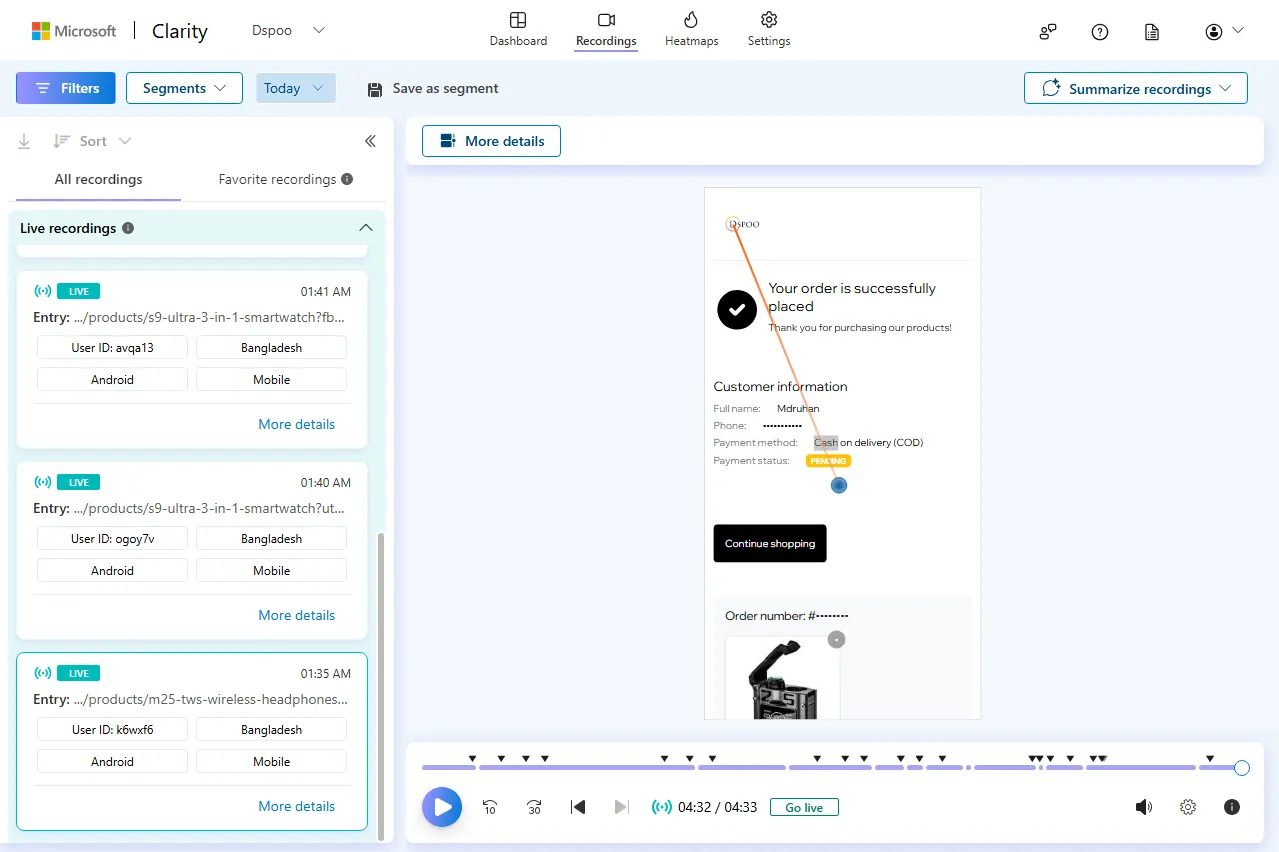Open the Today date range dropdown
1279x852 pixels.
[296, 88]
